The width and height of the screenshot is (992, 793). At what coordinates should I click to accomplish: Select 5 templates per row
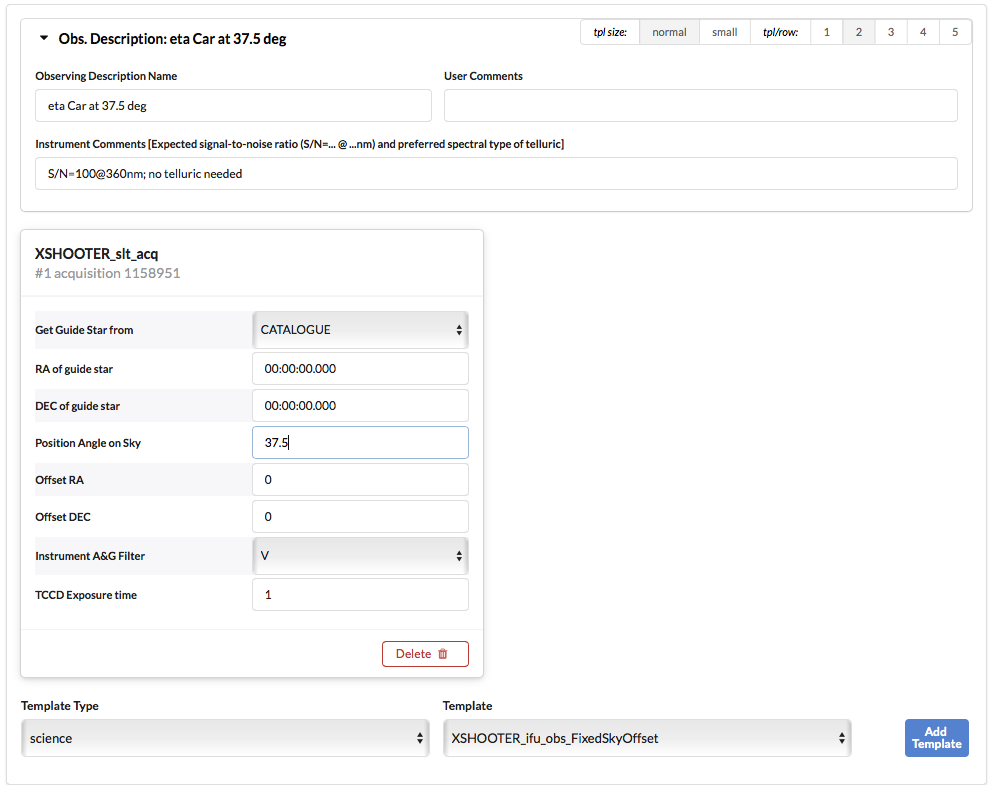954,32
